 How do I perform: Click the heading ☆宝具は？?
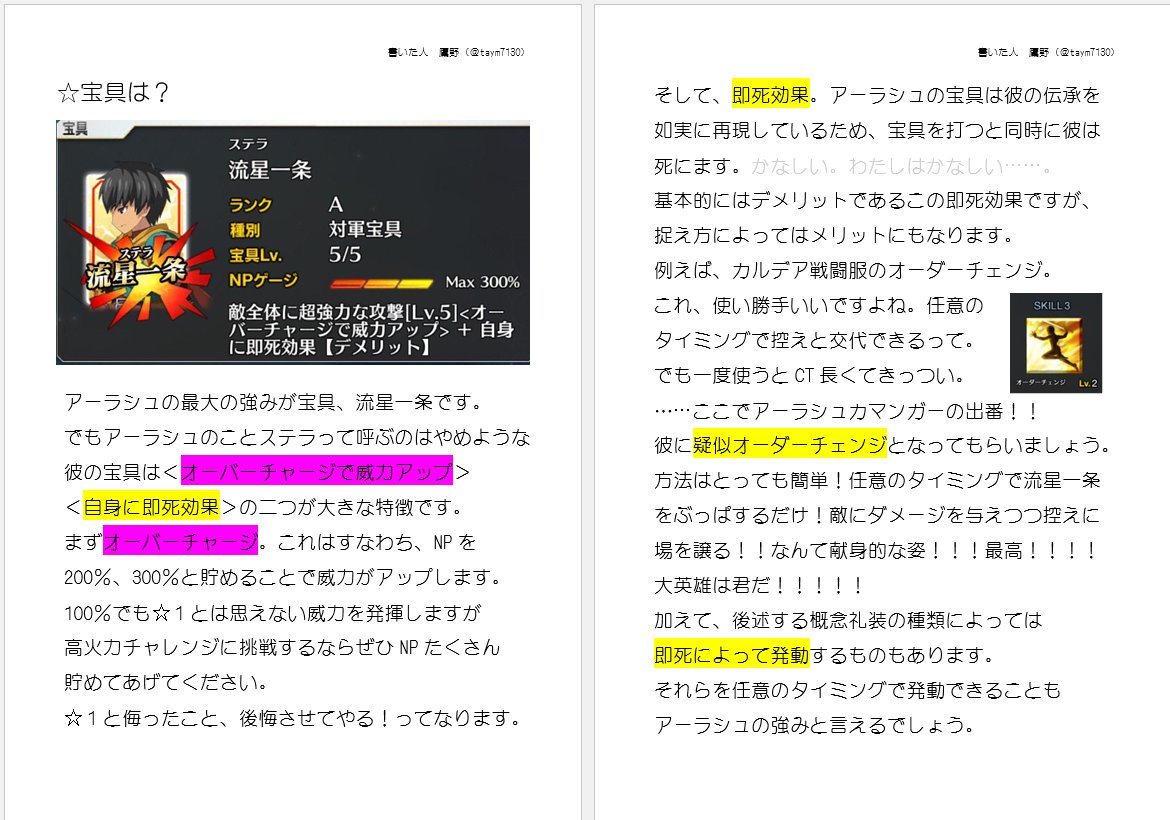[114, 93]
